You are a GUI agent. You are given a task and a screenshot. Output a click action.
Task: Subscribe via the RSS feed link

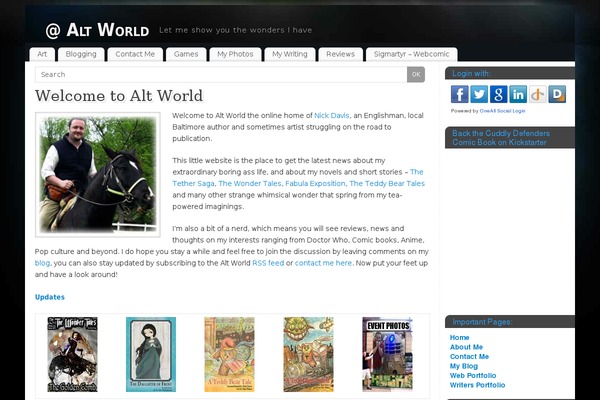tap(268, 263)
